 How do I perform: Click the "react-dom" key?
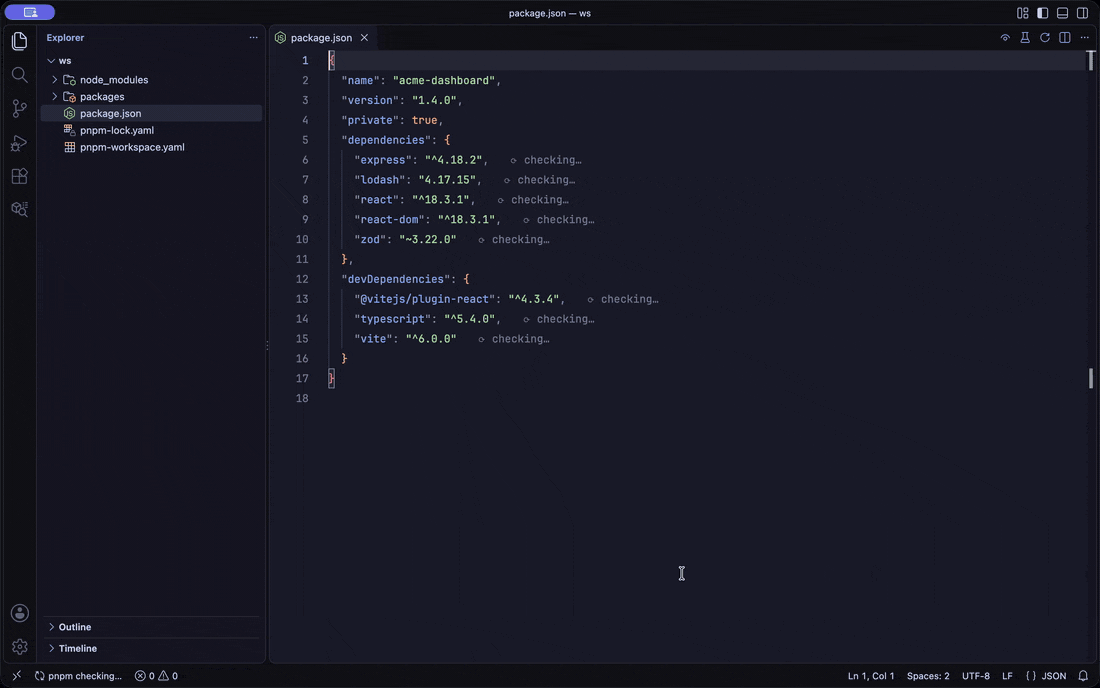pos(389,220)
